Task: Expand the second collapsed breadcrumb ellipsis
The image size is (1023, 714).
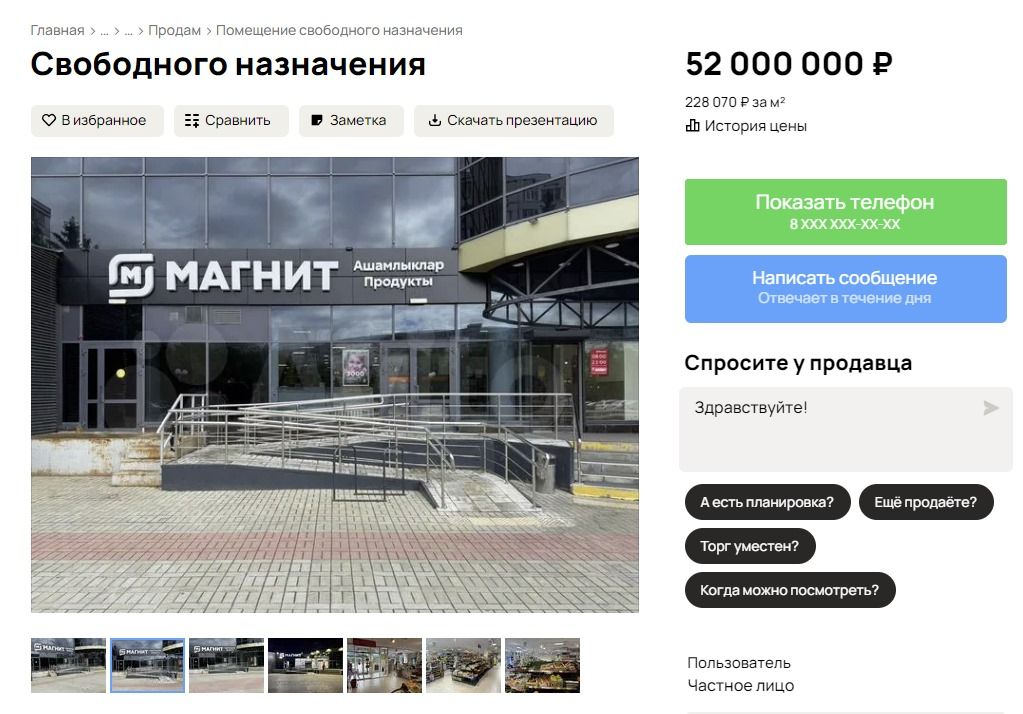Action: [x=129, y=31]
